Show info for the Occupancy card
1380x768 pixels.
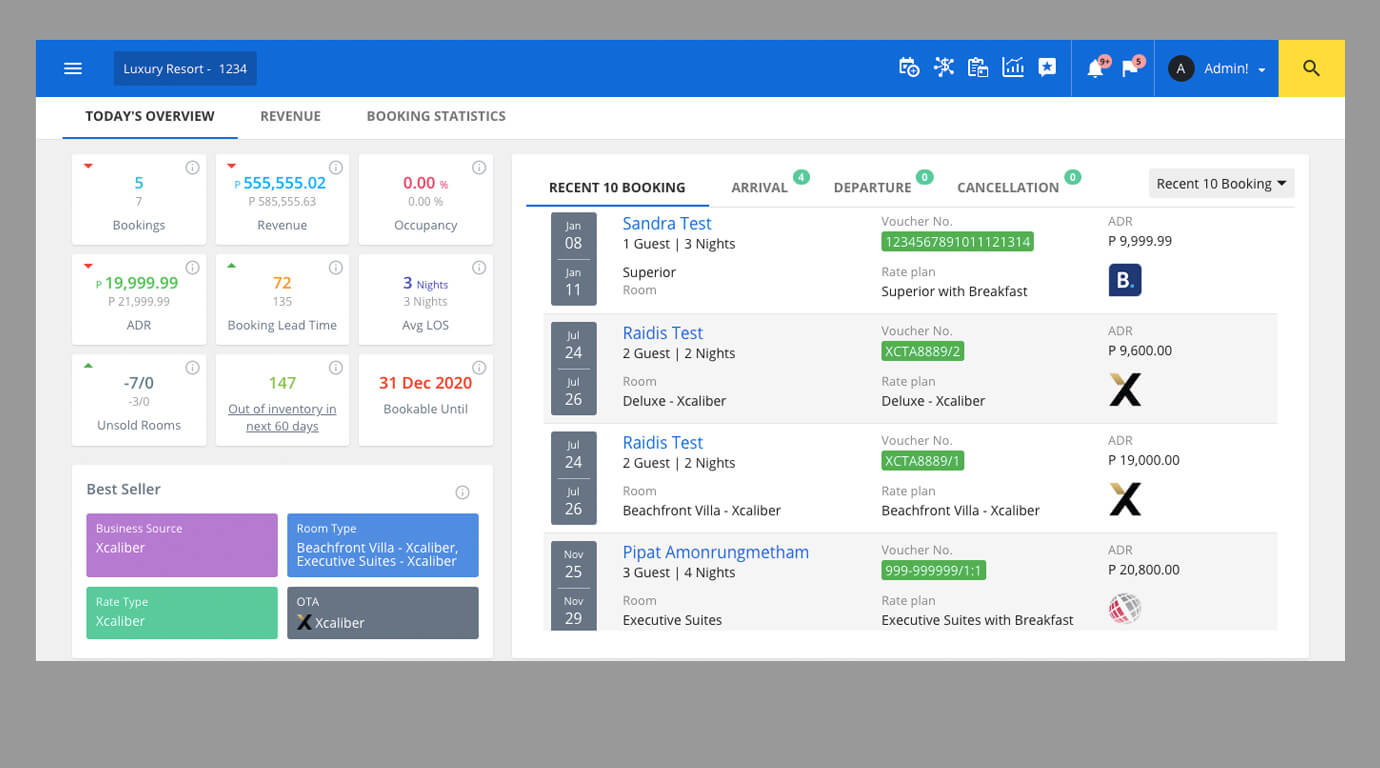(x=479, y=168)
